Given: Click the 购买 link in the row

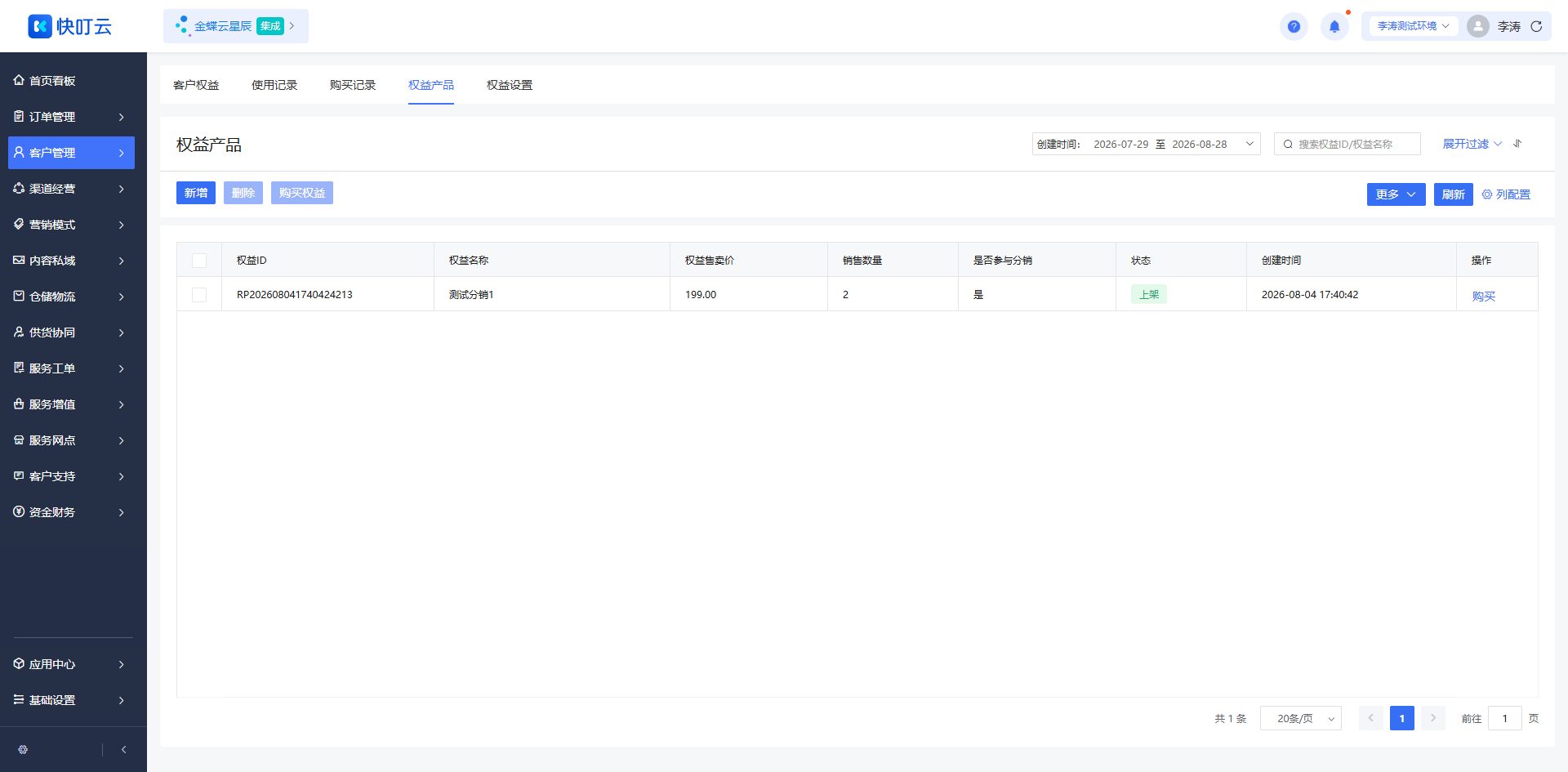Looking at the screenshot, I should [x=1484, y=296].
